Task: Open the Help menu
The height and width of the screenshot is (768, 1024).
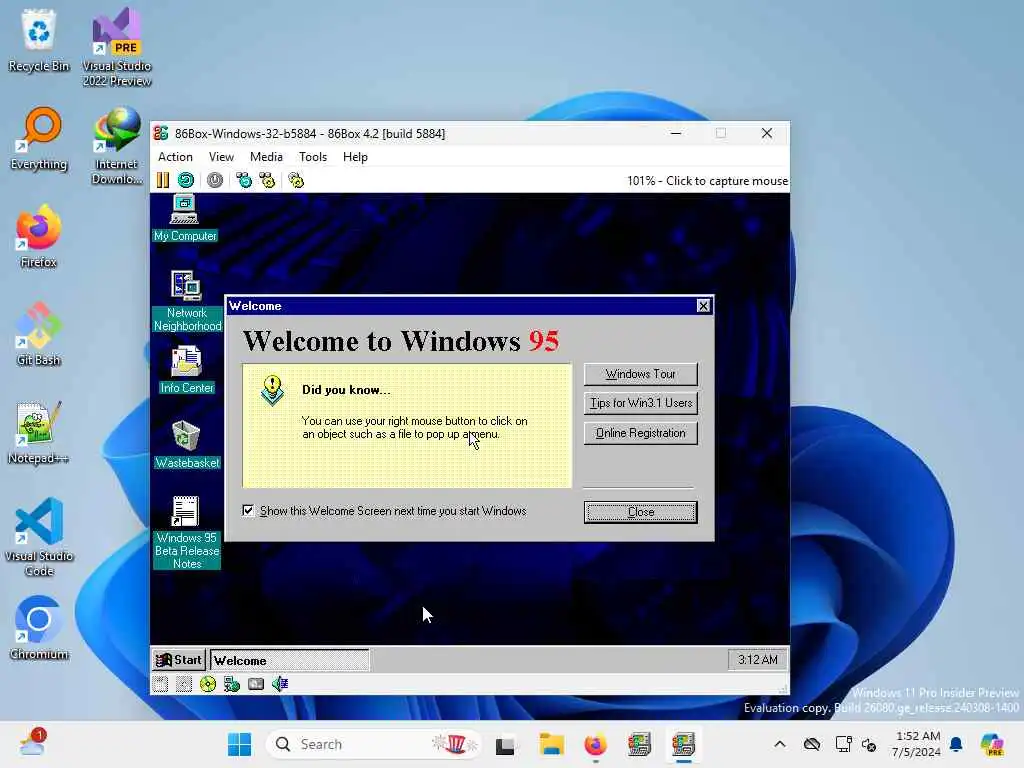Action: coord(355,157)
